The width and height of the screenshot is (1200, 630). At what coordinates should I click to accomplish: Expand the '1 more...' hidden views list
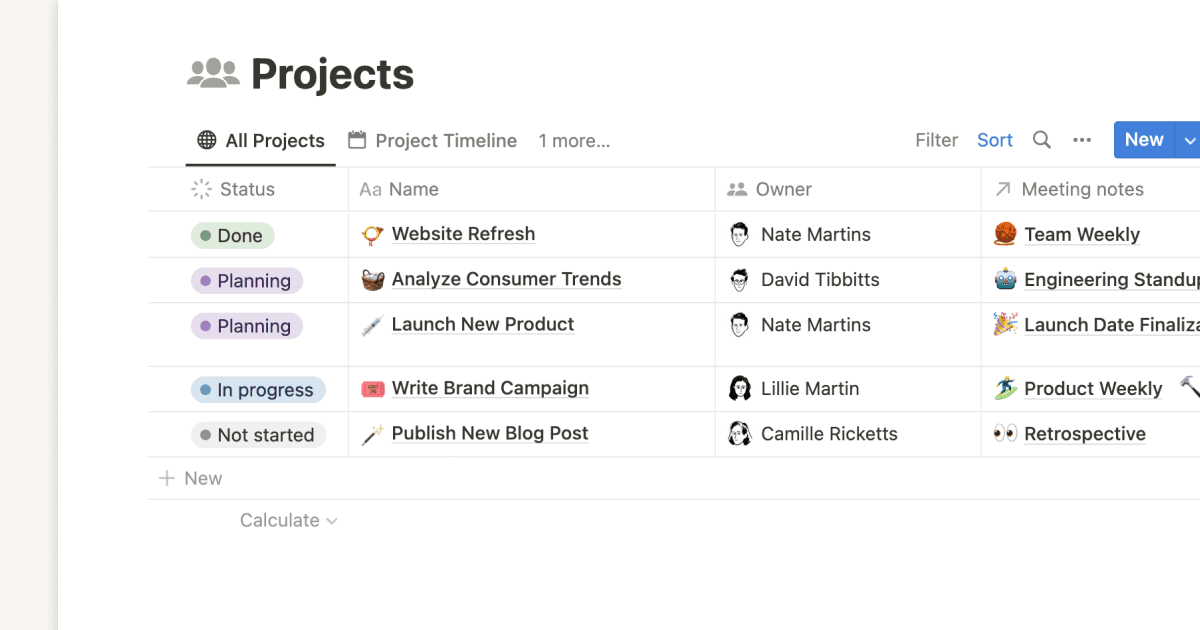574,140
